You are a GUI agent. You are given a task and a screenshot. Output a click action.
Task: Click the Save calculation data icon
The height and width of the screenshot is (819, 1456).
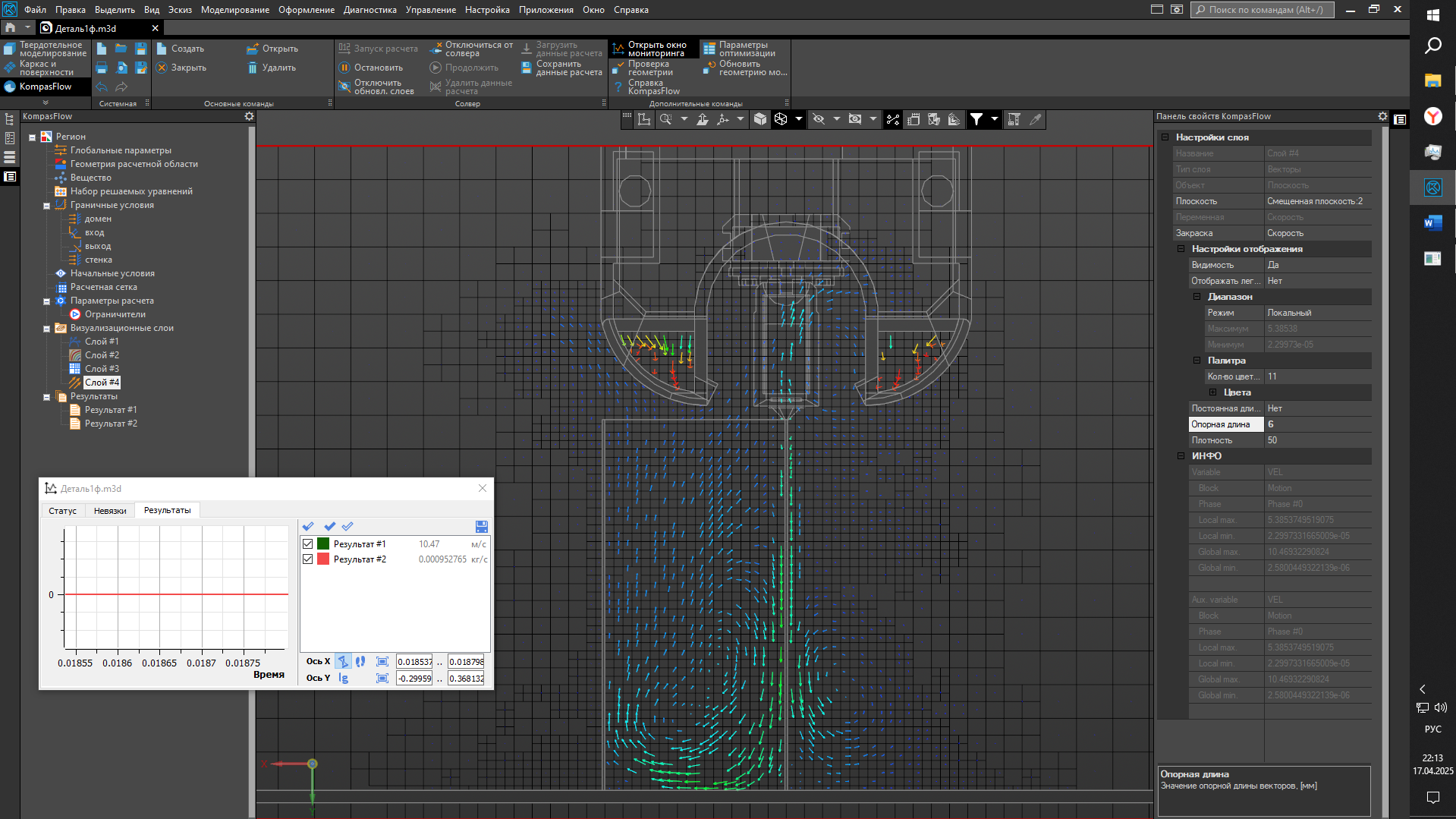pyautogui.click(x=527, y=68)
